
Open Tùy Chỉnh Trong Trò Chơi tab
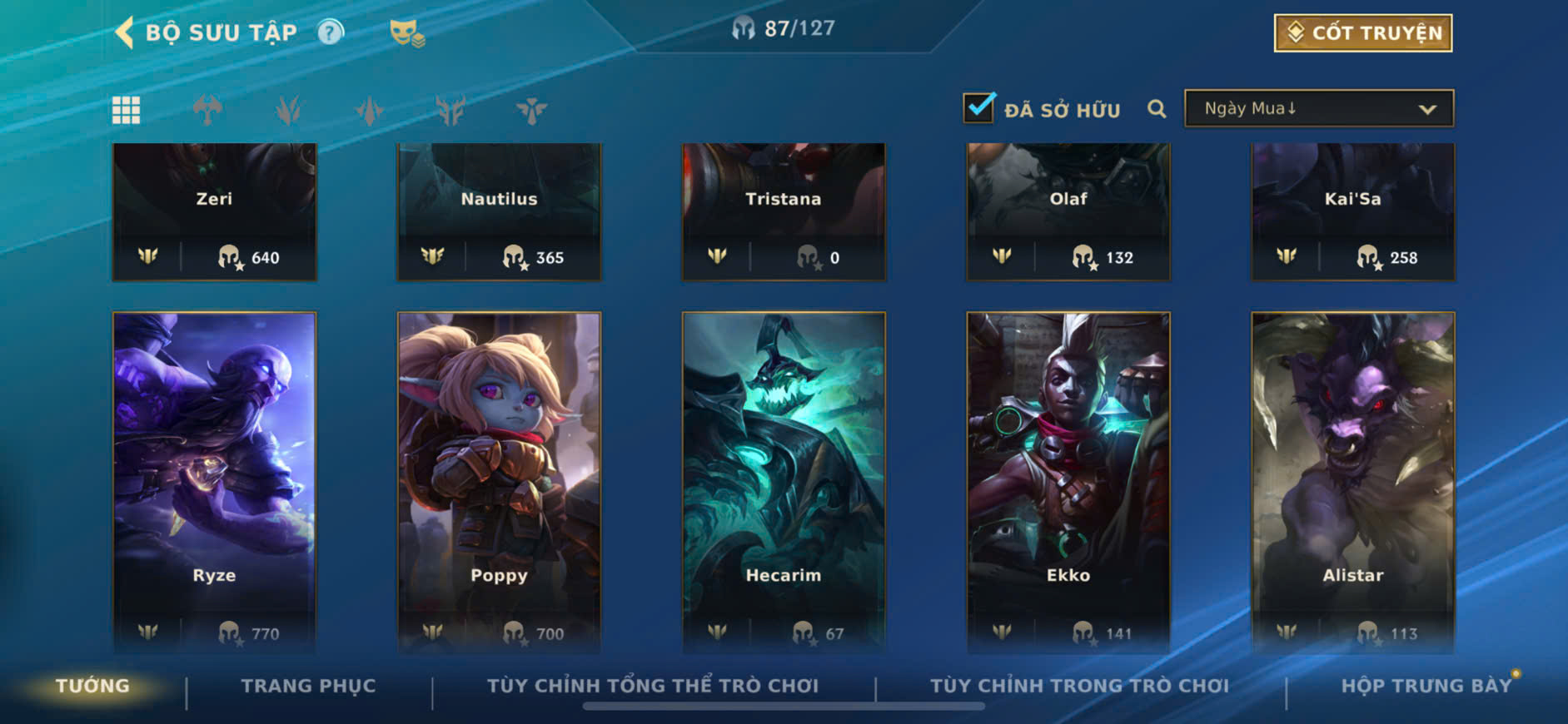pyautogui.click(x=1080, y=686)
